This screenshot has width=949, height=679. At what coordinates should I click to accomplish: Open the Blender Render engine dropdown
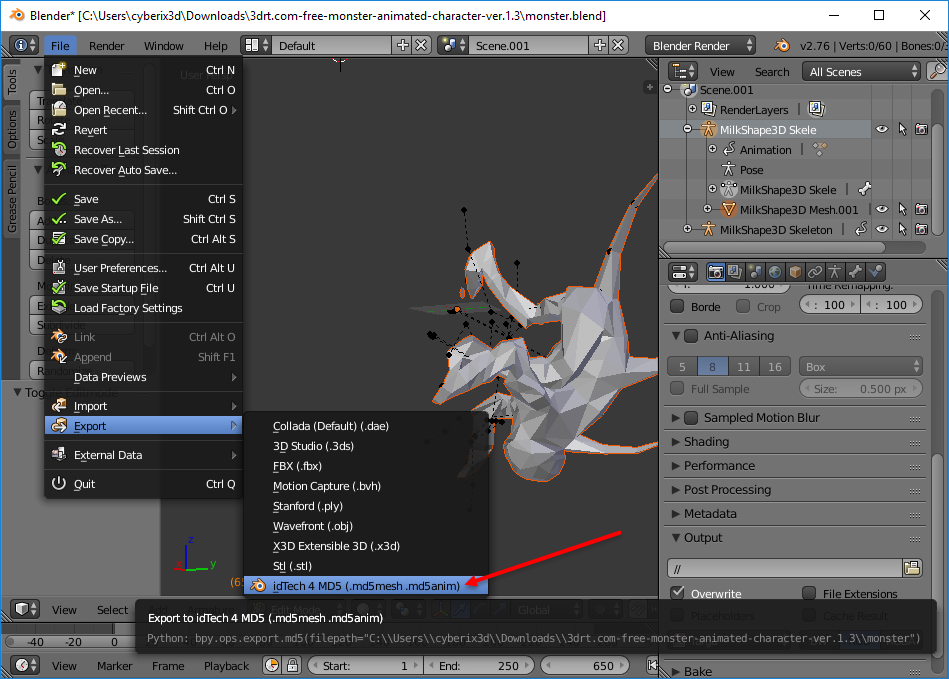700,45
